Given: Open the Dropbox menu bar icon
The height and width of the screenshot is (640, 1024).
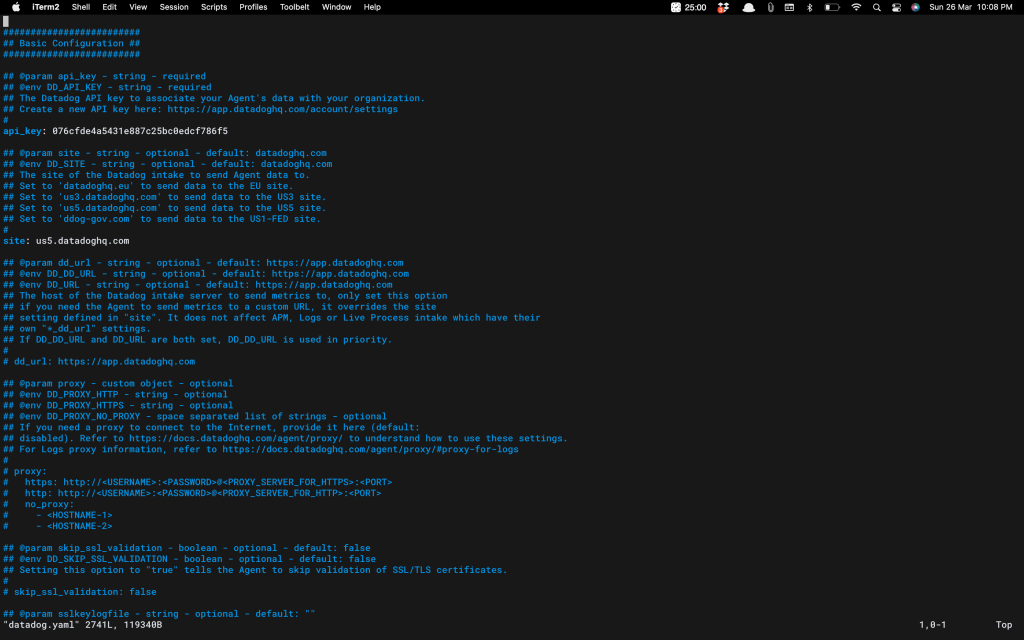Looking at the screenshot, I should pos(725,7).
